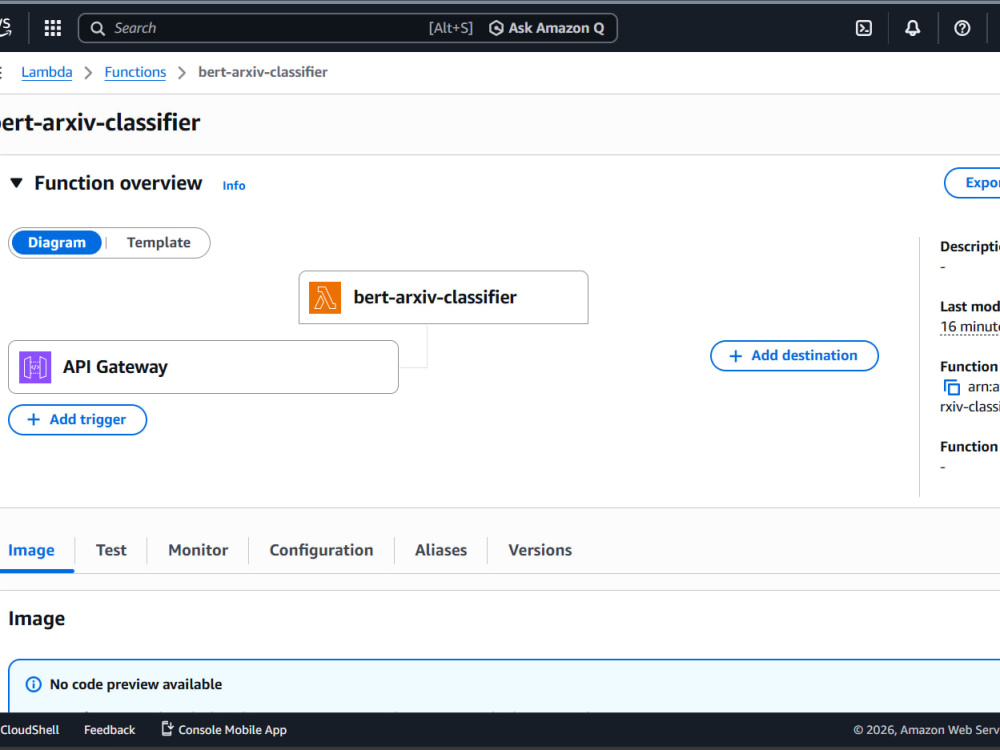The width and height of the screenshot is (1000, 750).
Task: Open notifications bell
Action: pos(913,28)
